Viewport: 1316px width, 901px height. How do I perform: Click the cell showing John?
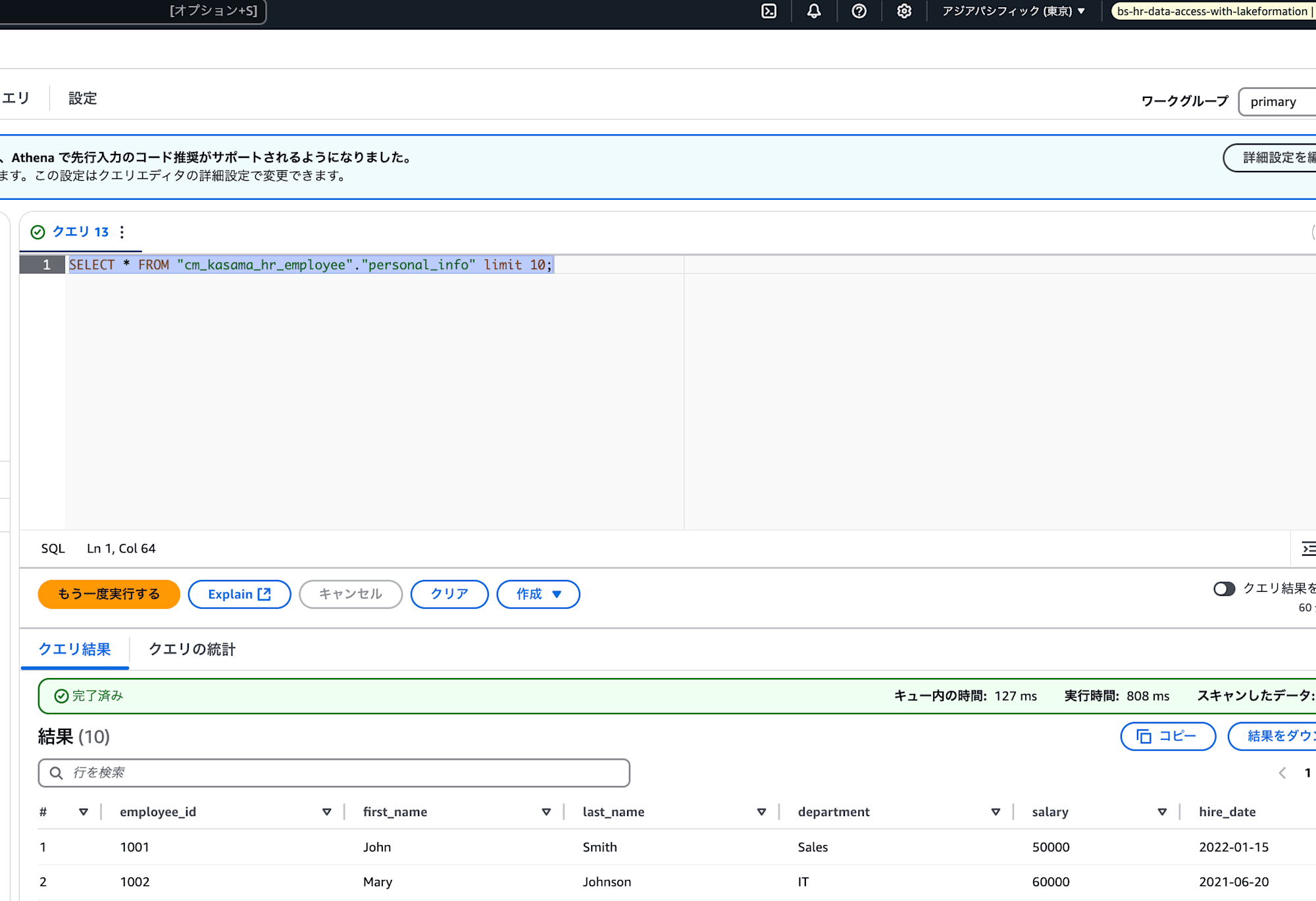[x=377, y=848]
